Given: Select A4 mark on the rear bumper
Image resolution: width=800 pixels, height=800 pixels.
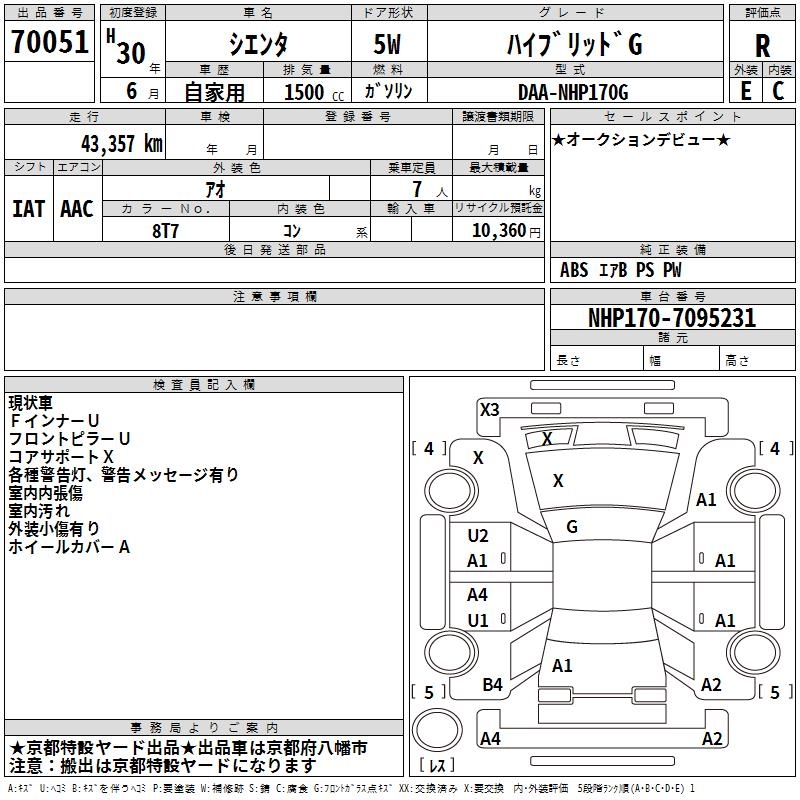Looking at the screenshot, I should [490, 738].
